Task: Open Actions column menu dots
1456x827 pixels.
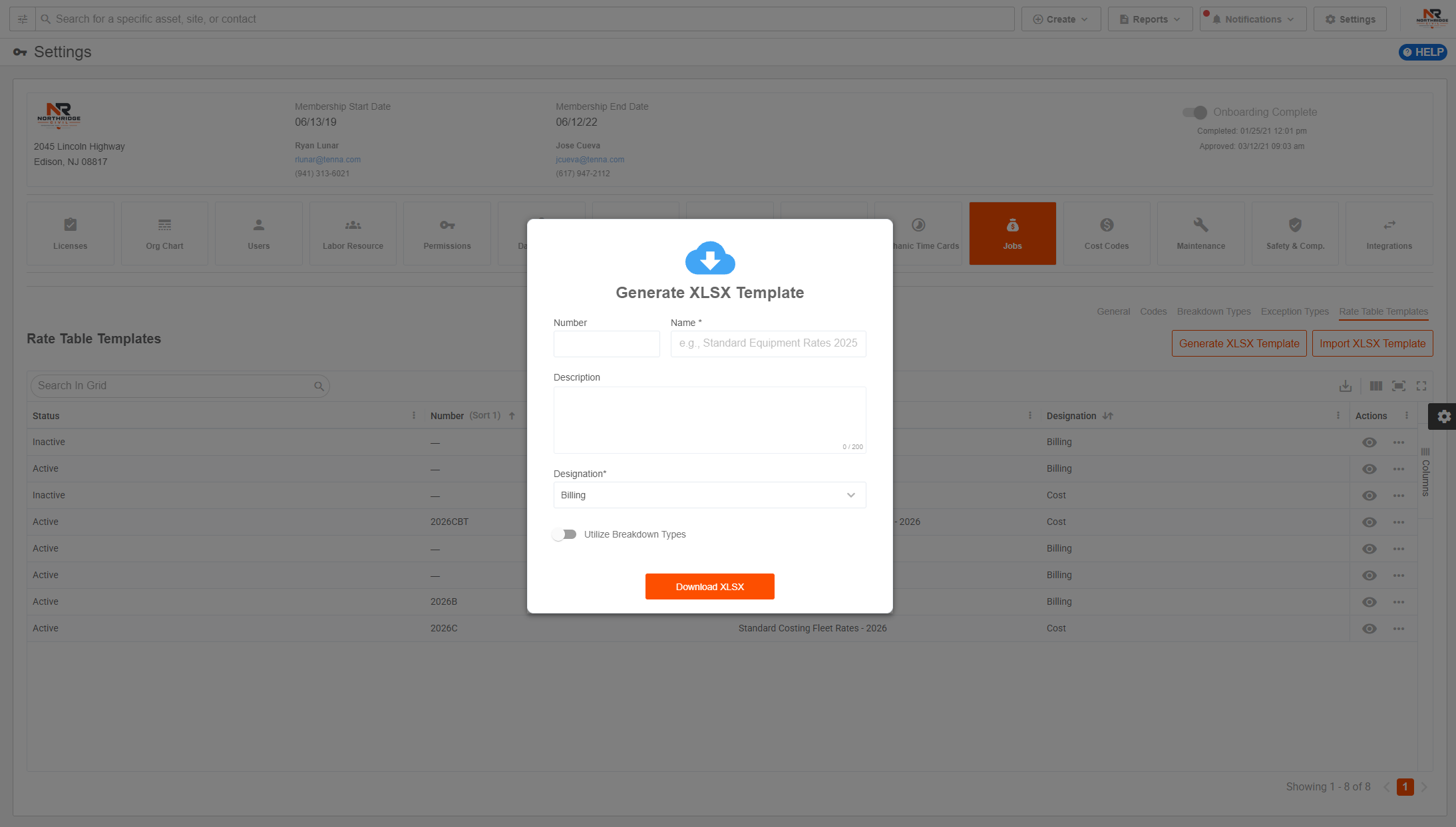Action: click(1407, 416)
